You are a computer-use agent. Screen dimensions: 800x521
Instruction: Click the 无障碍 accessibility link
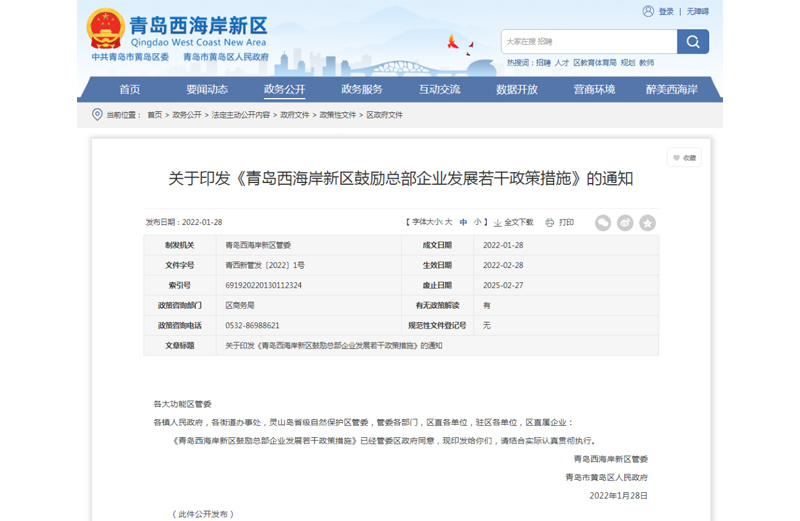697,11
